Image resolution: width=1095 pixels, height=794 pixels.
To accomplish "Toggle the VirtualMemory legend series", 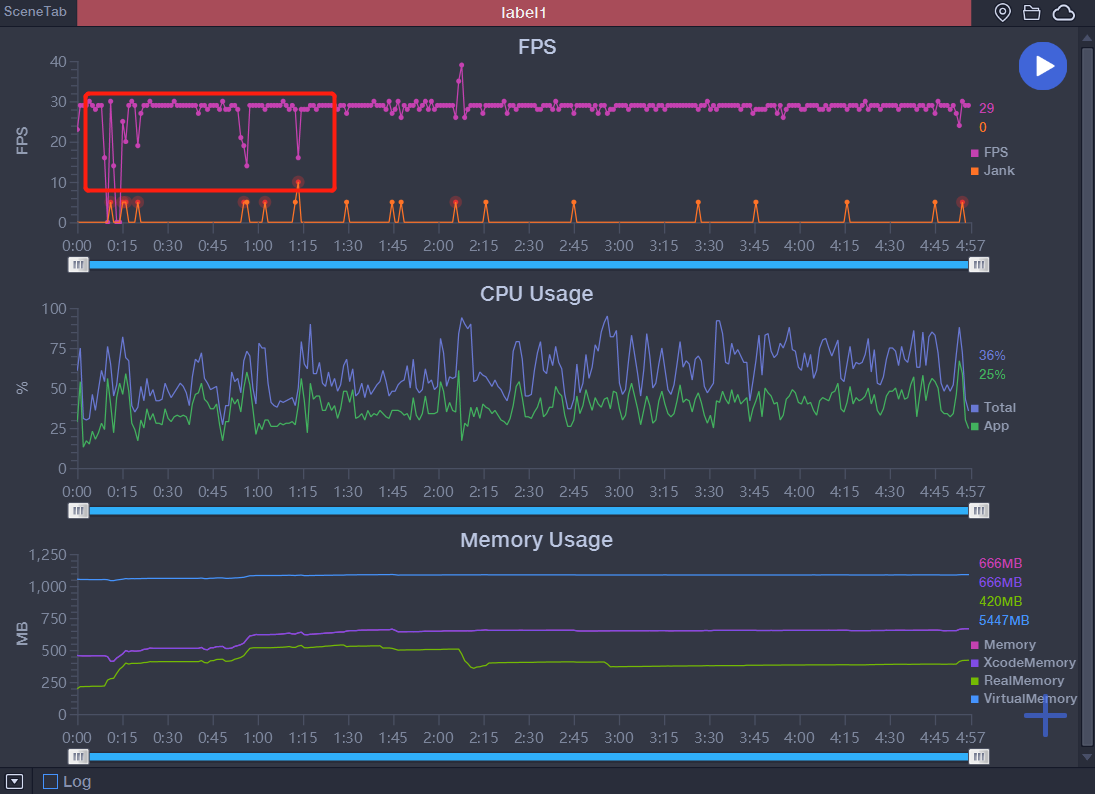I will tap(1024, 698).
